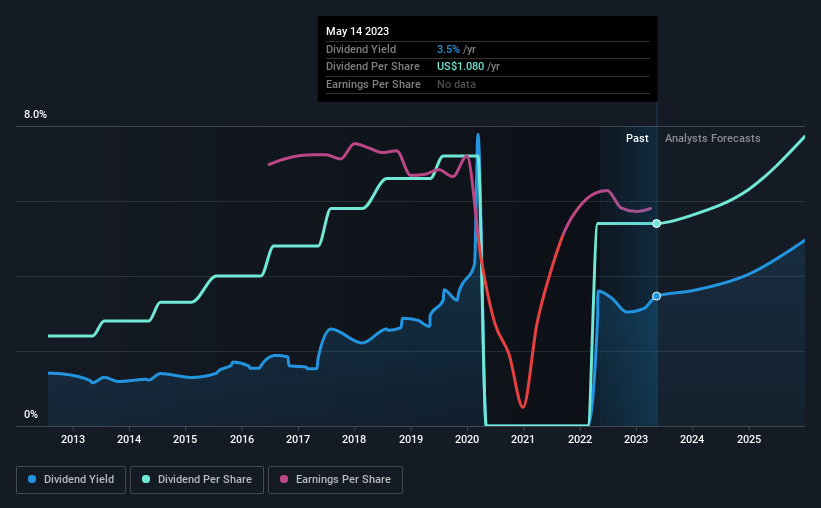The height and width of the screenshot is (508, 821).
Task: Select the Analysts Forecasts region label
Action: (713, 138)
